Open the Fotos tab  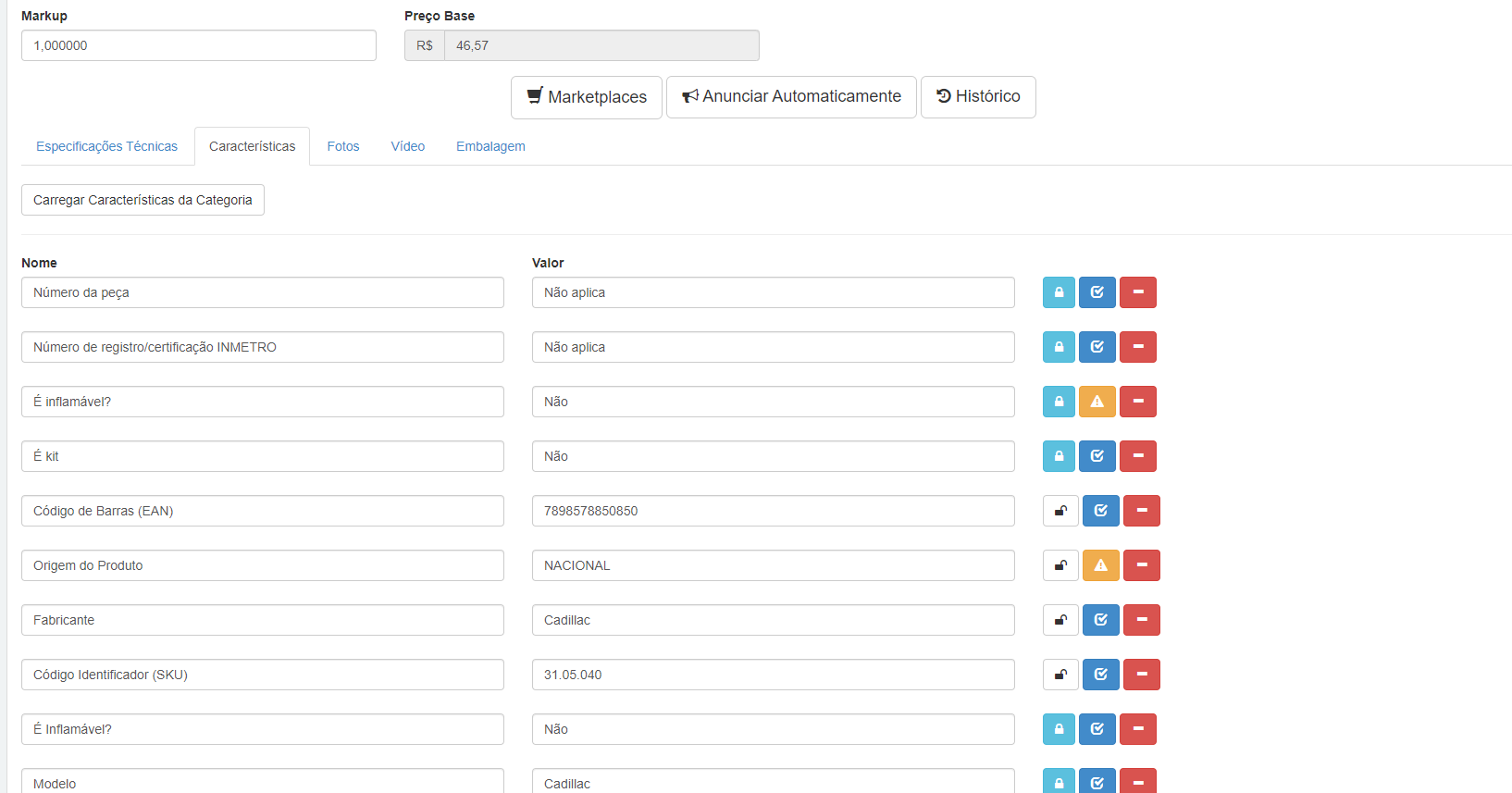[343, 146]
